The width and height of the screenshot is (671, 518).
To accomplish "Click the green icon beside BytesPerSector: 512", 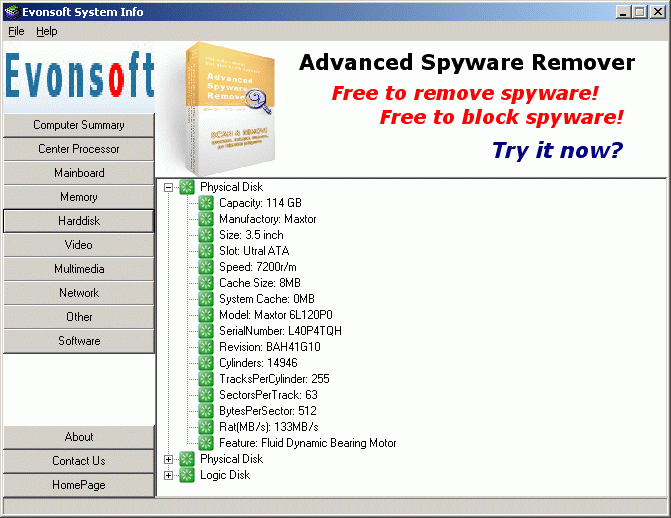I will [205, 411].
